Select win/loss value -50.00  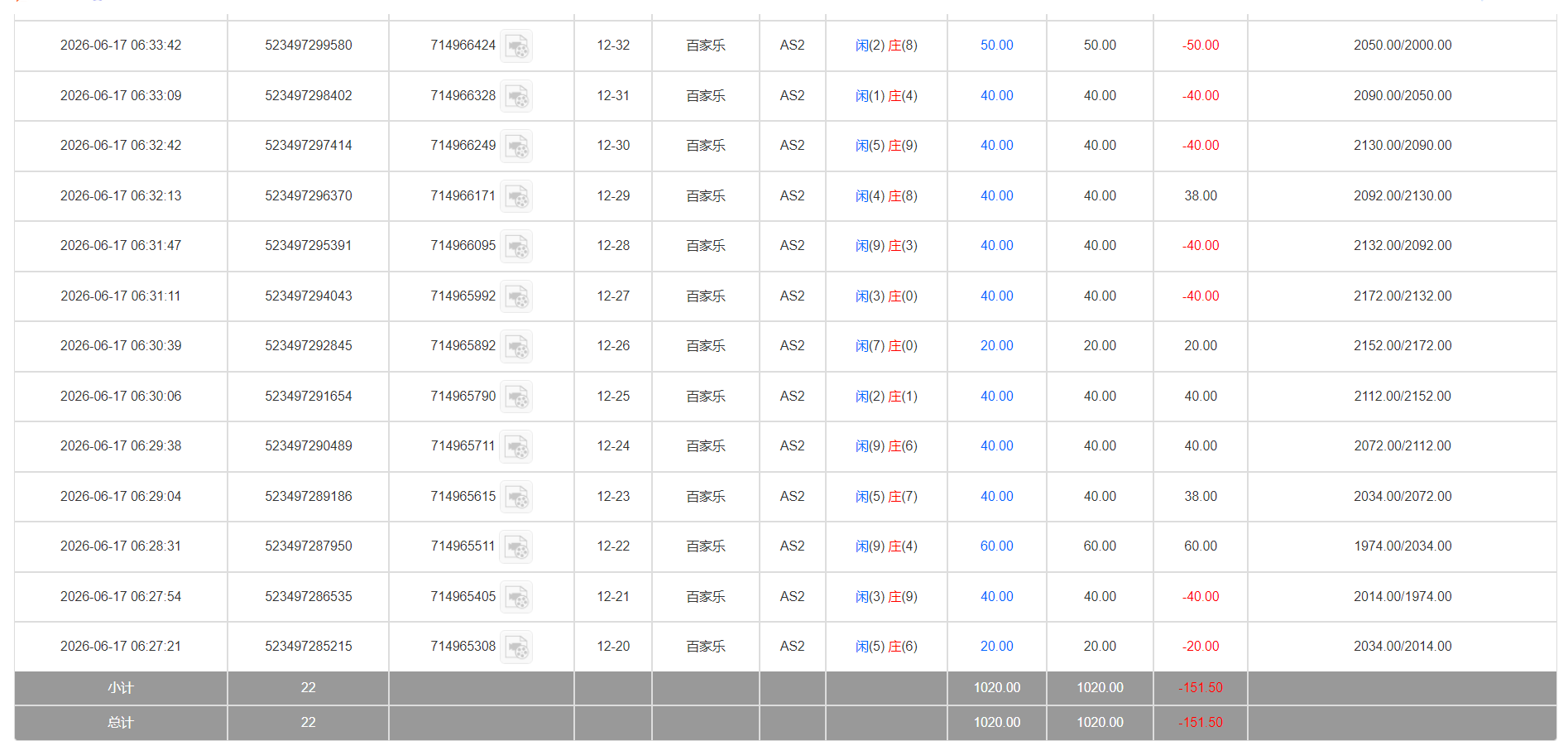click(1201, 46)
